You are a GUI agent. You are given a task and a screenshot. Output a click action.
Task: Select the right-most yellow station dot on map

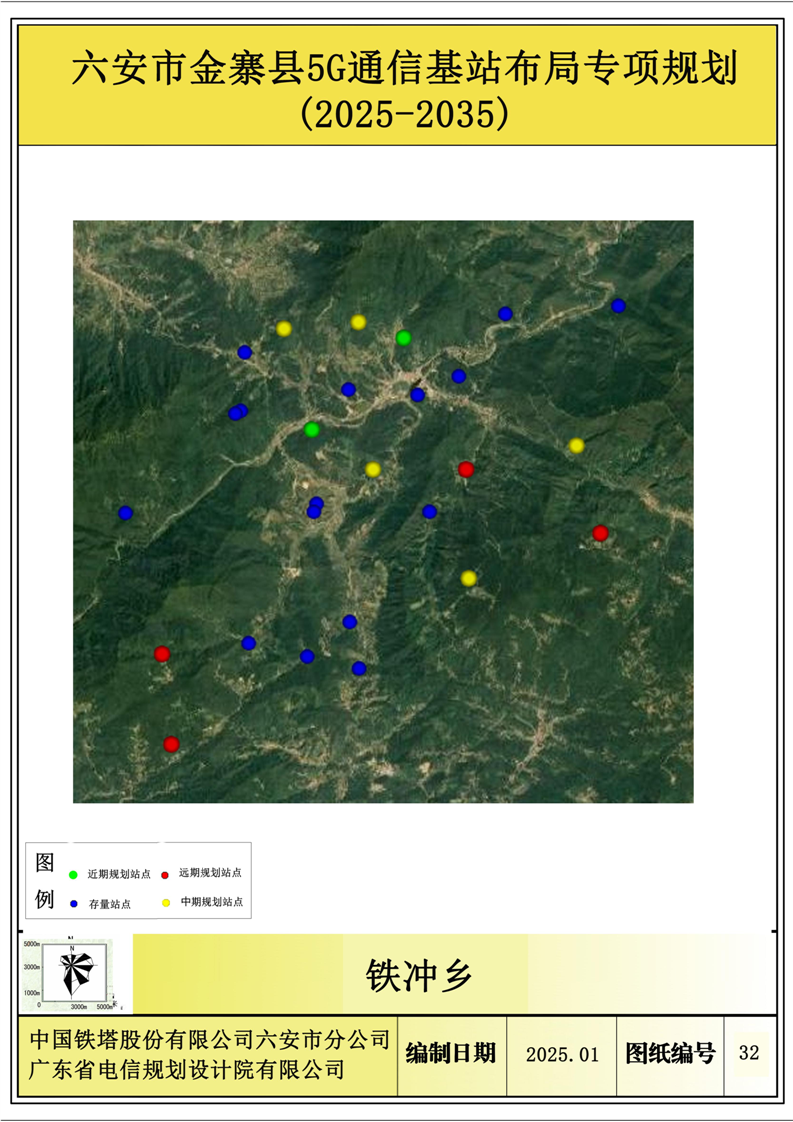tap(576, 446)
